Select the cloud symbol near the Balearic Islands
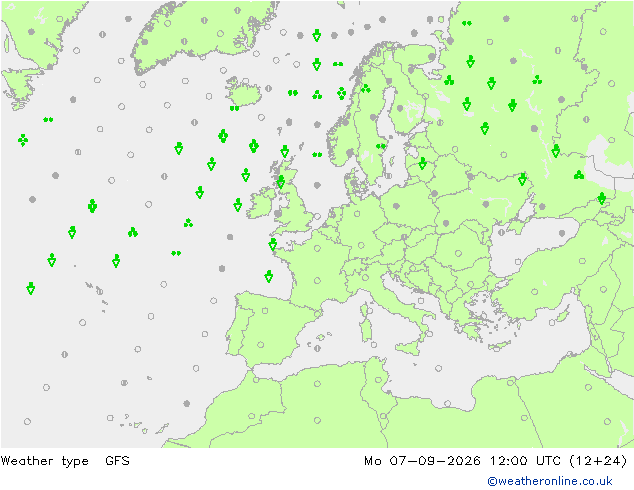The height and width of the screenshot is (490, 634). [318, 348]
